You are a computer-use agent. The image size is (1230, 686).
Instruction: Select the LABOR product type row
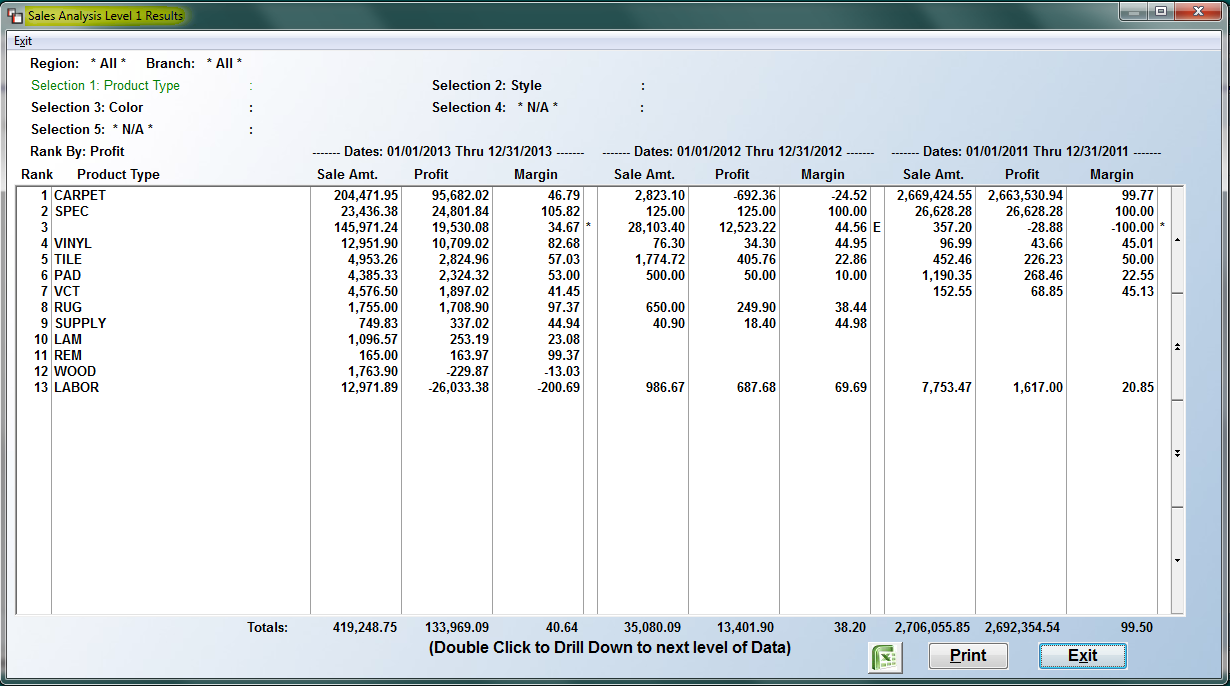(x=594, y=387)
